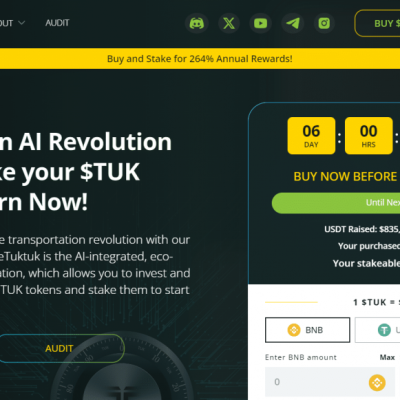The height and width of the screenshot is (400, 400).
Task: Click the Max amount link
Action: [x=387, y=357]
